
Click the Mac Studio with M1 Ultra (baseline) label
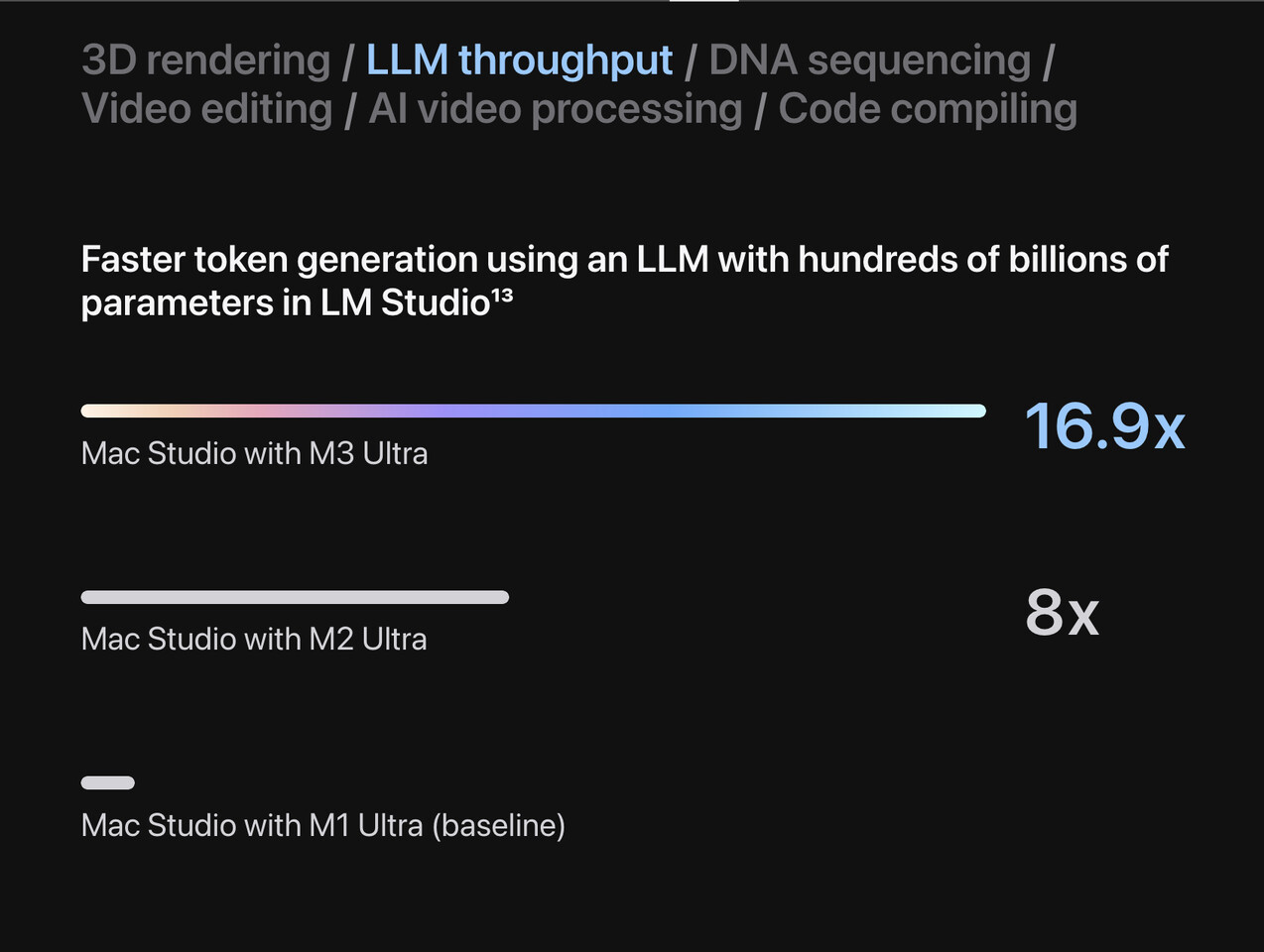coord(323,825)
